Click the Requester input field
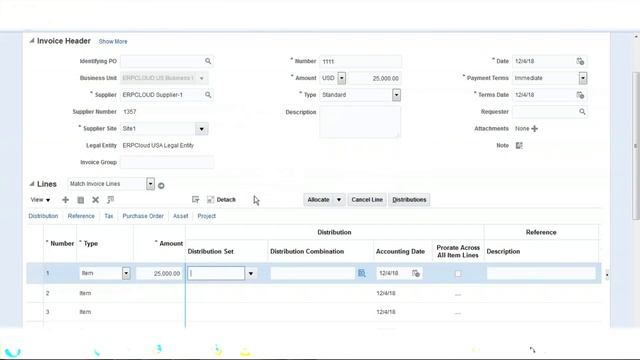 [545, 111]
